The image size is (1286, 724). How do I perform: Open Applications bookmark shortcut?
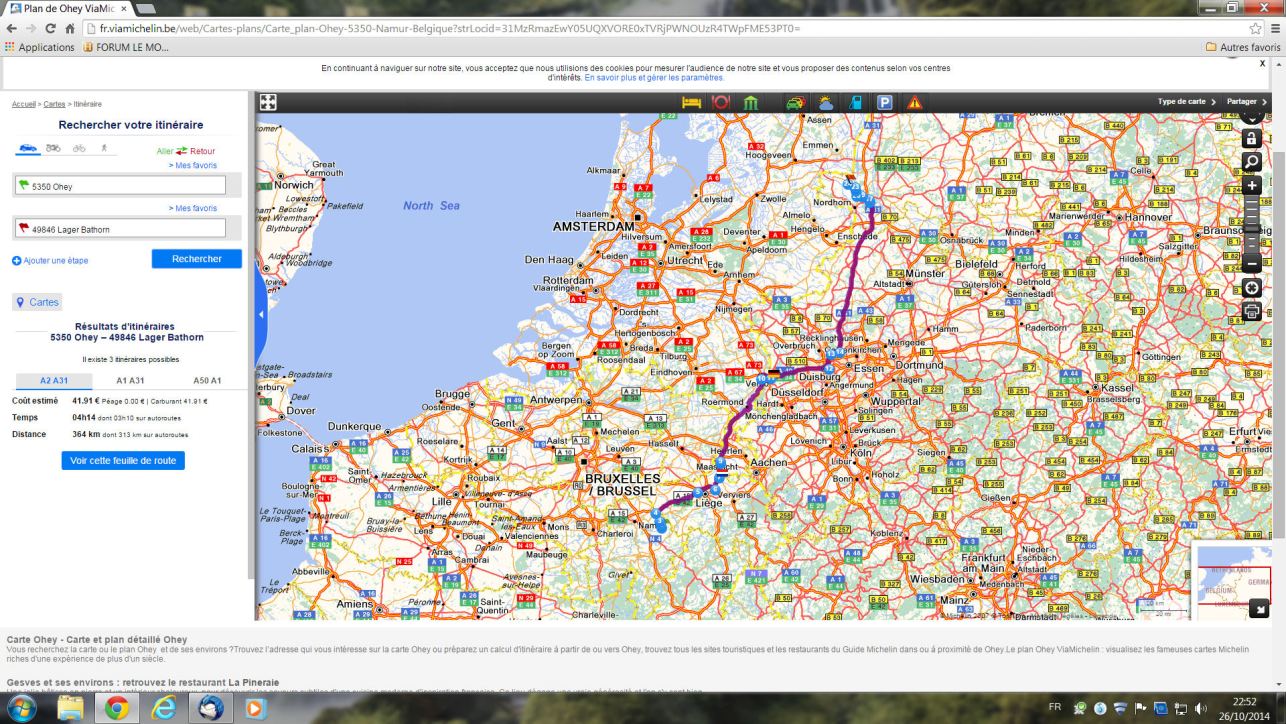pyautogui.click(x=40, y=47)
